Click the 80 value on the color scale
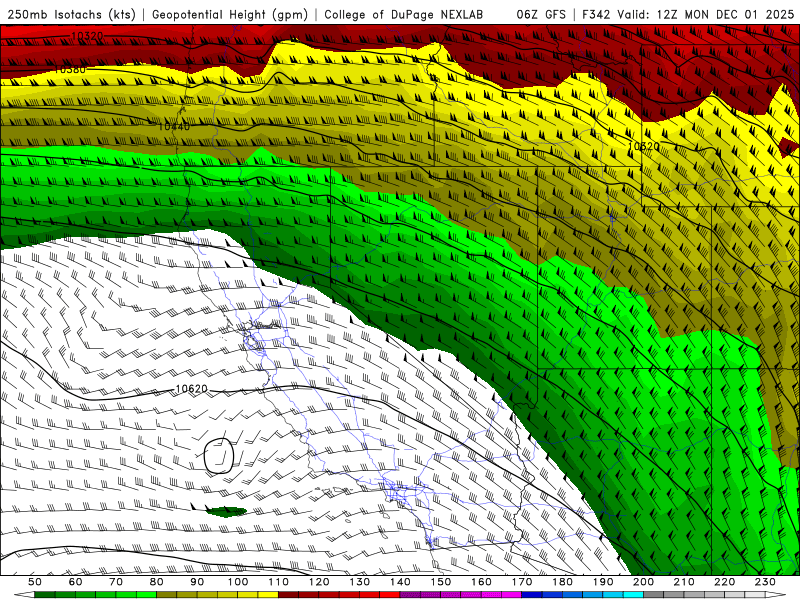The image size is (800, 600). [157, 582]
